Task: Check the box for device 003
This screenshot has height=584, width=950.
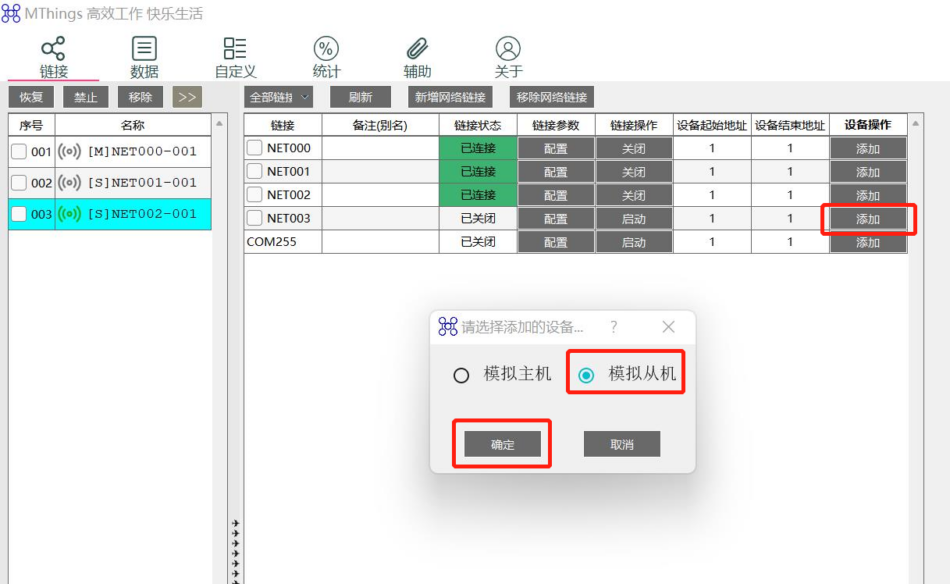Action: 19,214
